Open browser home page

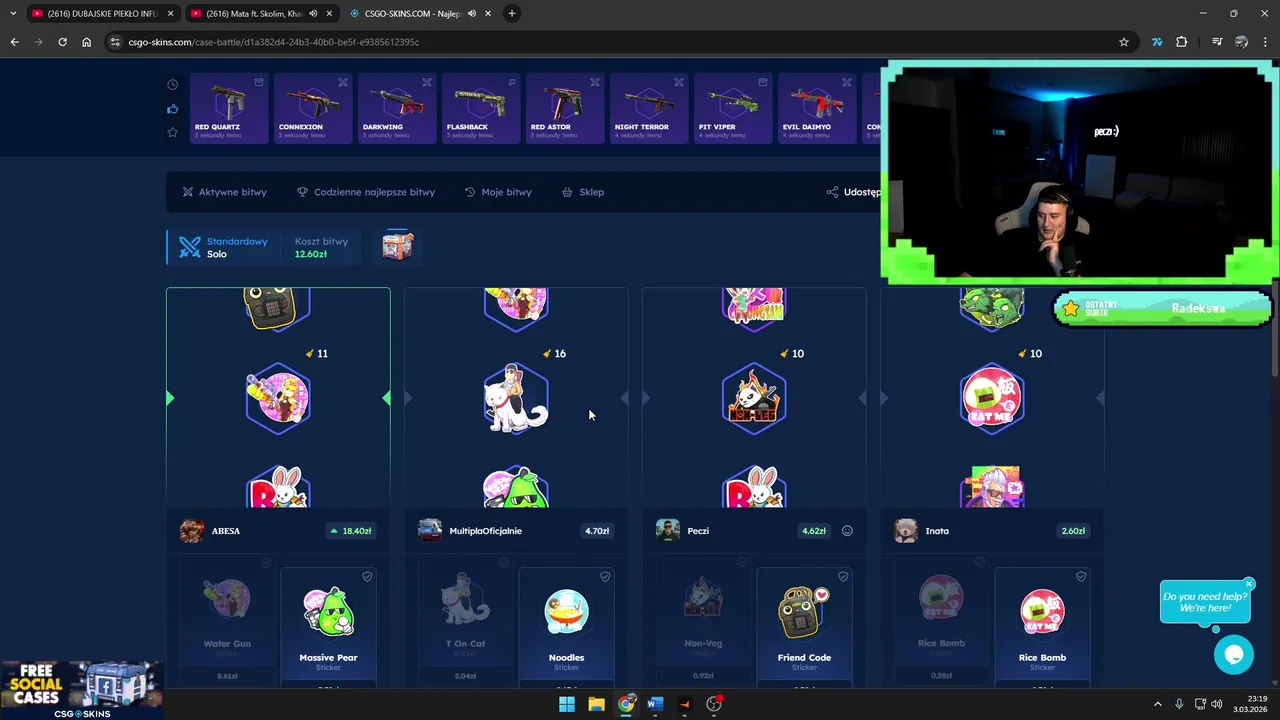click(87, 42)
